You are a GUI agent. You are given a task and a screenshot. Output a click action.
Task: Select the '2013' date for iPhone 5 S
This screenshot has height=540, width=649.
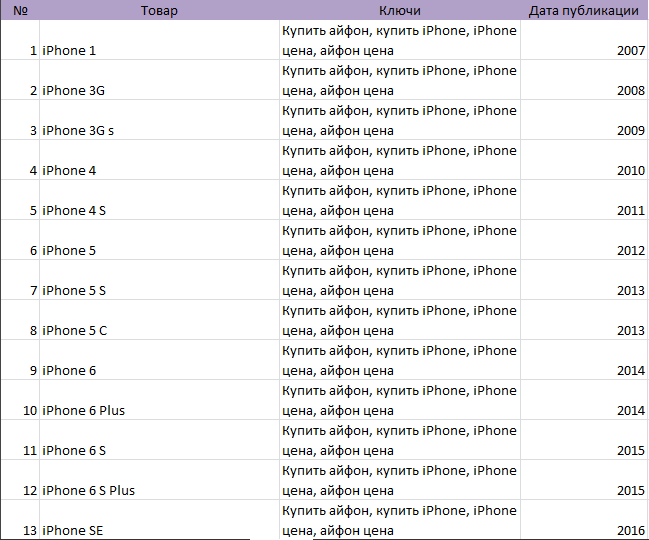pyautogui.click(x=584, y=280)
